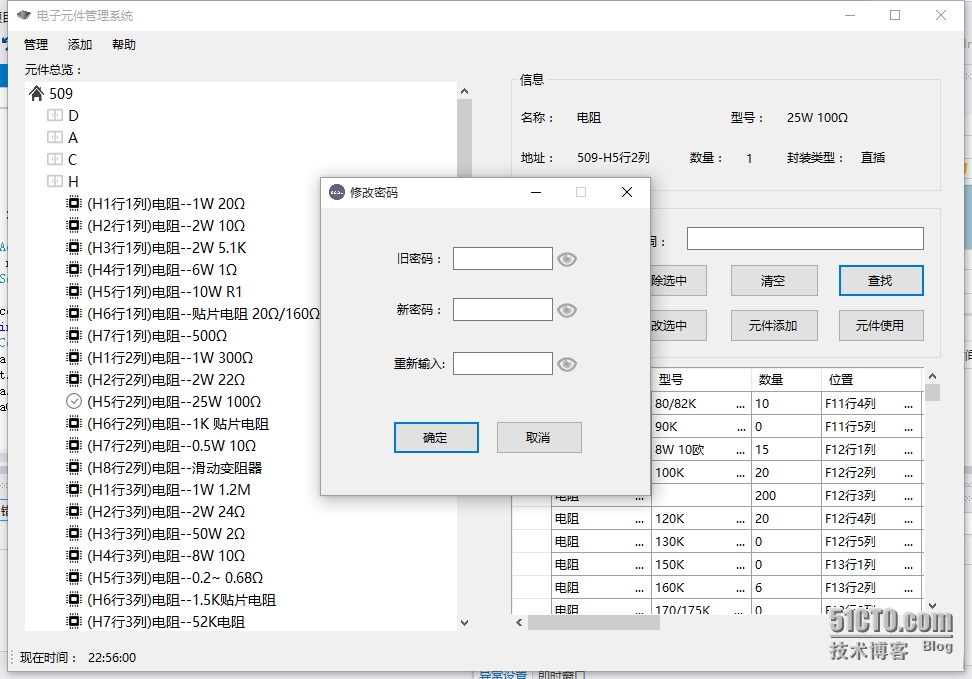Show the old password with eye icon
This screenshot has height=679, width=972.
567,259
